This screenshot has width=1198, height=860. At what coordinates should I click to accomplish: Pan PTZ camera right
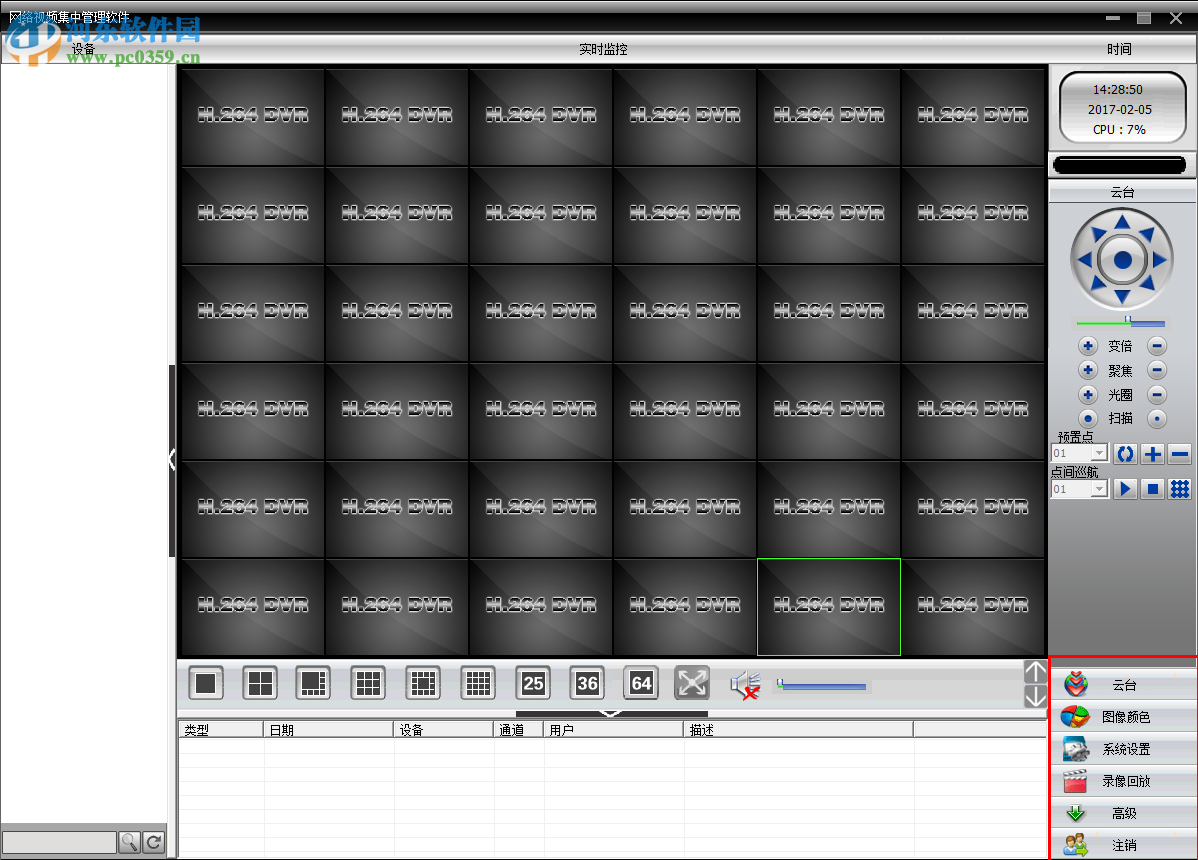pos(1159,260)
